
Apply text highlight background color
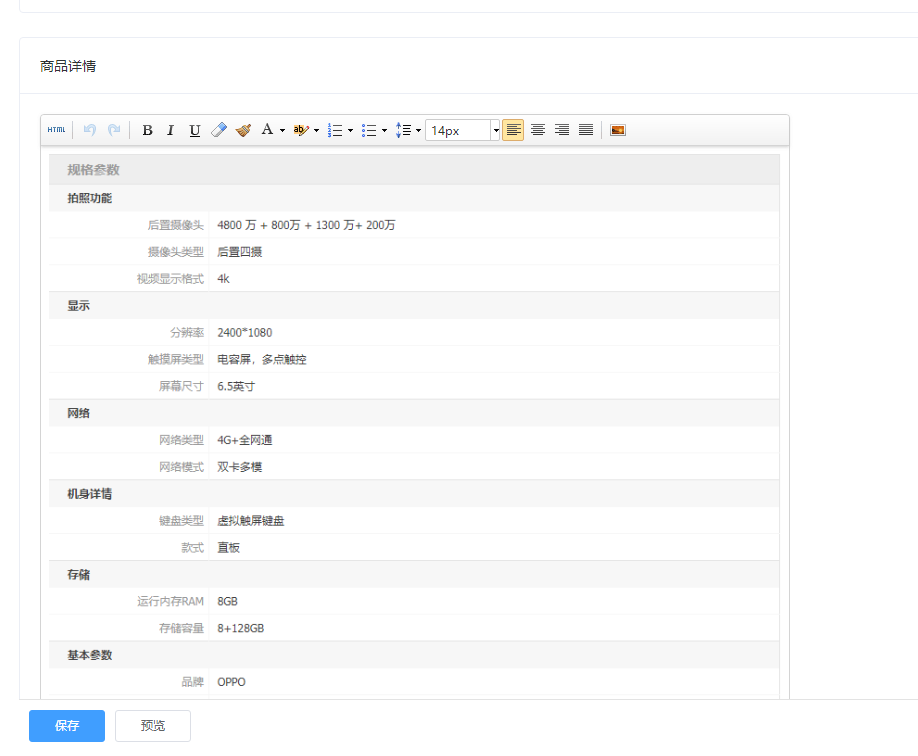[301, 130]
